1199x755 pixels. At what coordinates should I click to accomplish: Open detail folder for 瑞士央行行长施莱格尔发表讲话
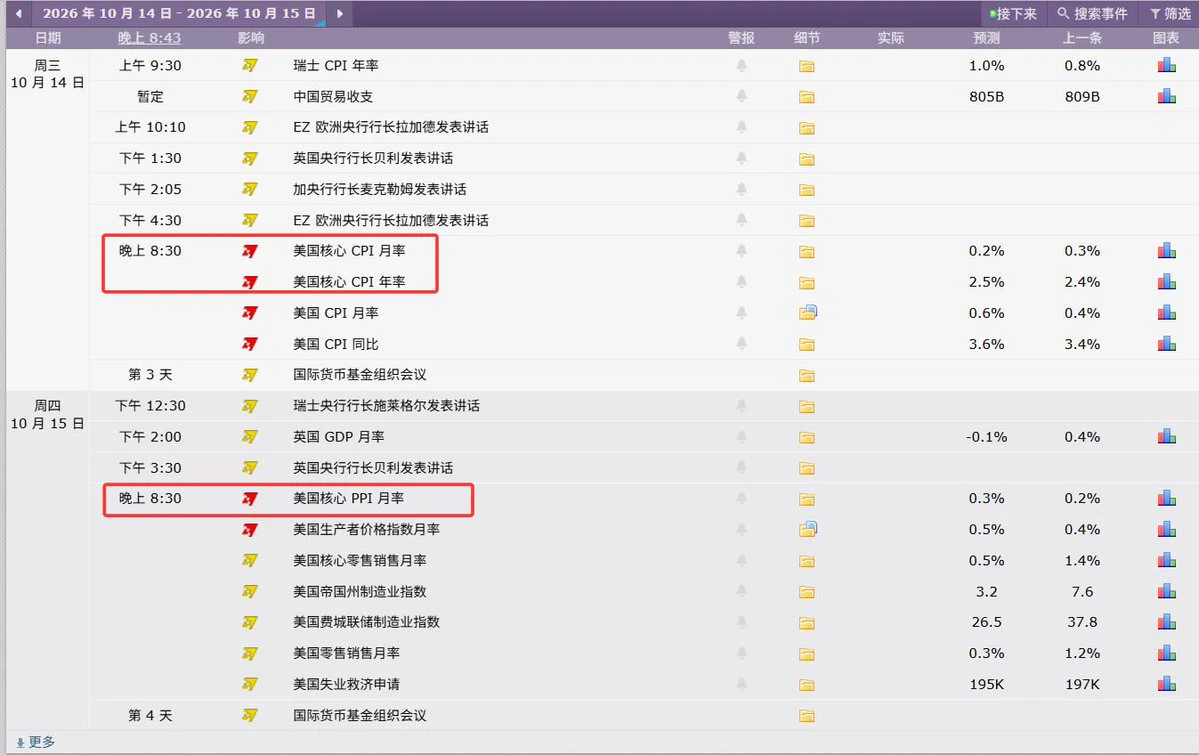point(807,407)
